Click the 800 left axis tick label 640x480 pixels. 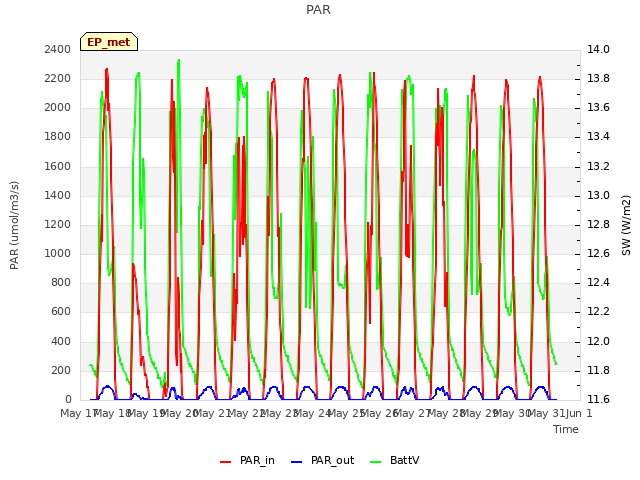[x=61, y=282]
